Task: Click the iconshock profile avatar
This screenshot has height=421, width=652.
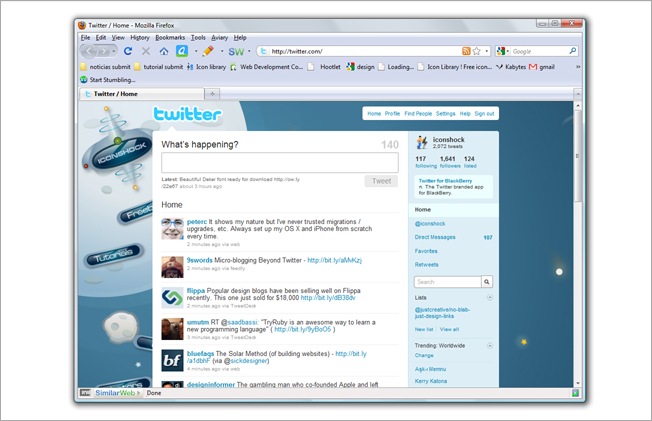Action: (x=422, y=142)
